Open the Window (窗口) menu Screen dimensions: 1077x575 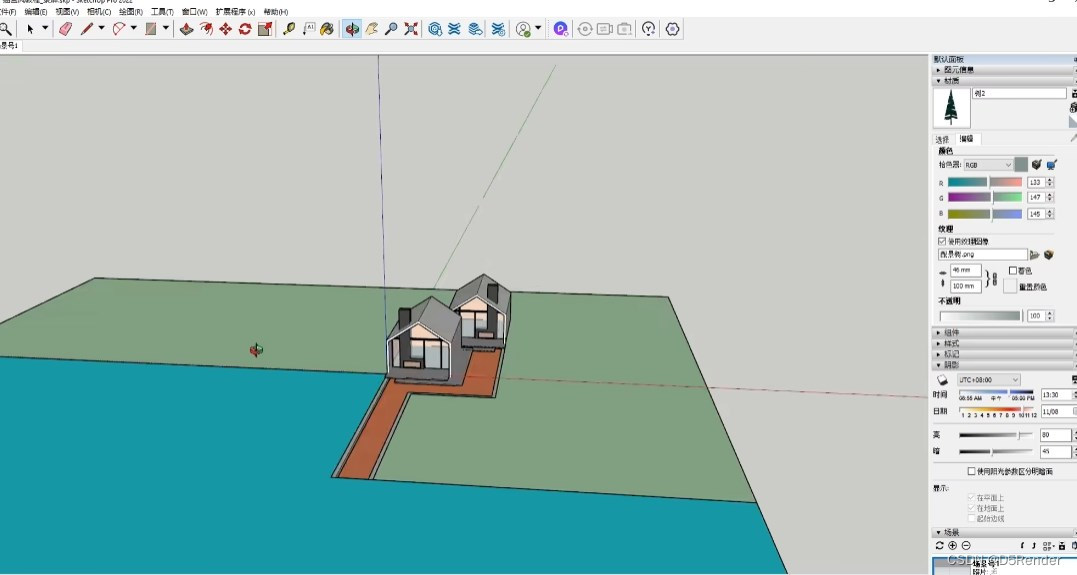[194, 12]
